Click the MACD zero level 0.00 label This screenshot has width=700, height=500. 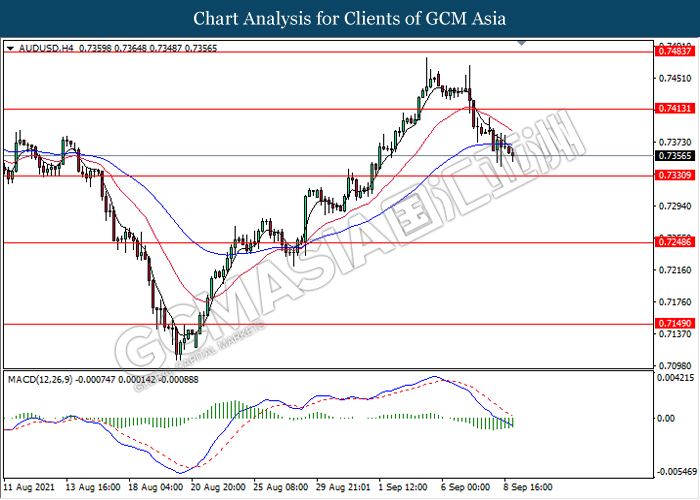click(666, 418)
